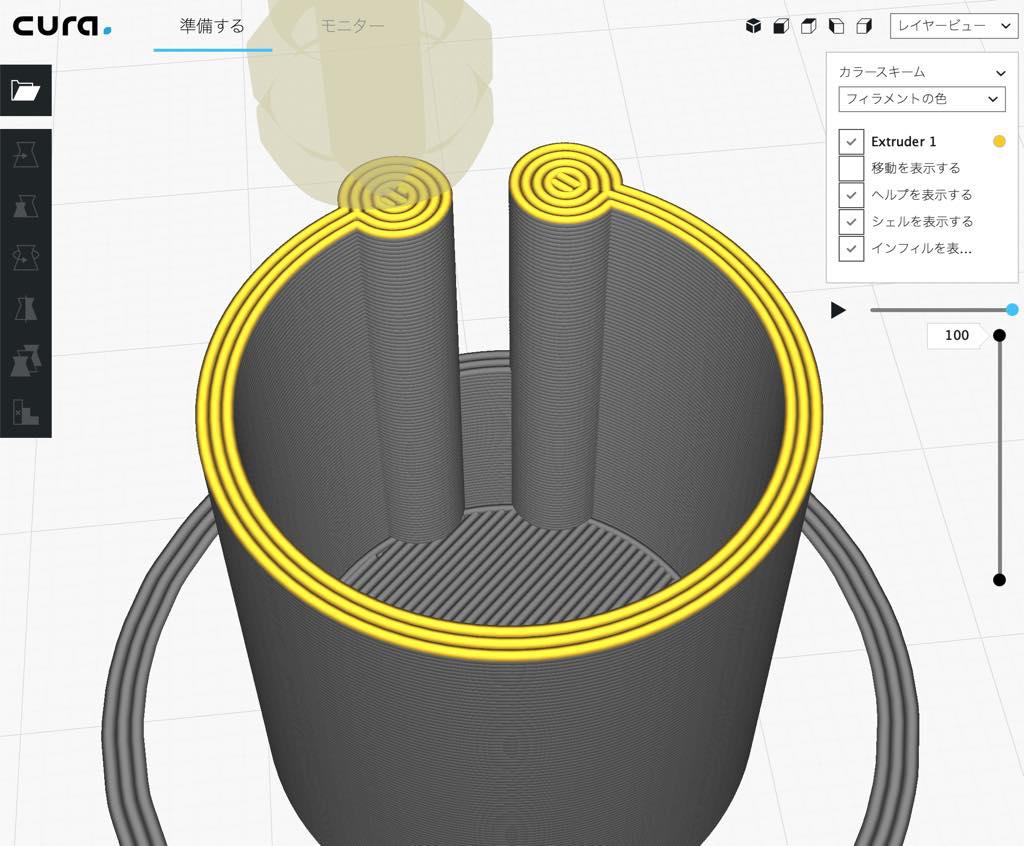Viewport: 1024px width, 846px height.
Task: Switch to the 準備する tab
Action: (212, 26)
